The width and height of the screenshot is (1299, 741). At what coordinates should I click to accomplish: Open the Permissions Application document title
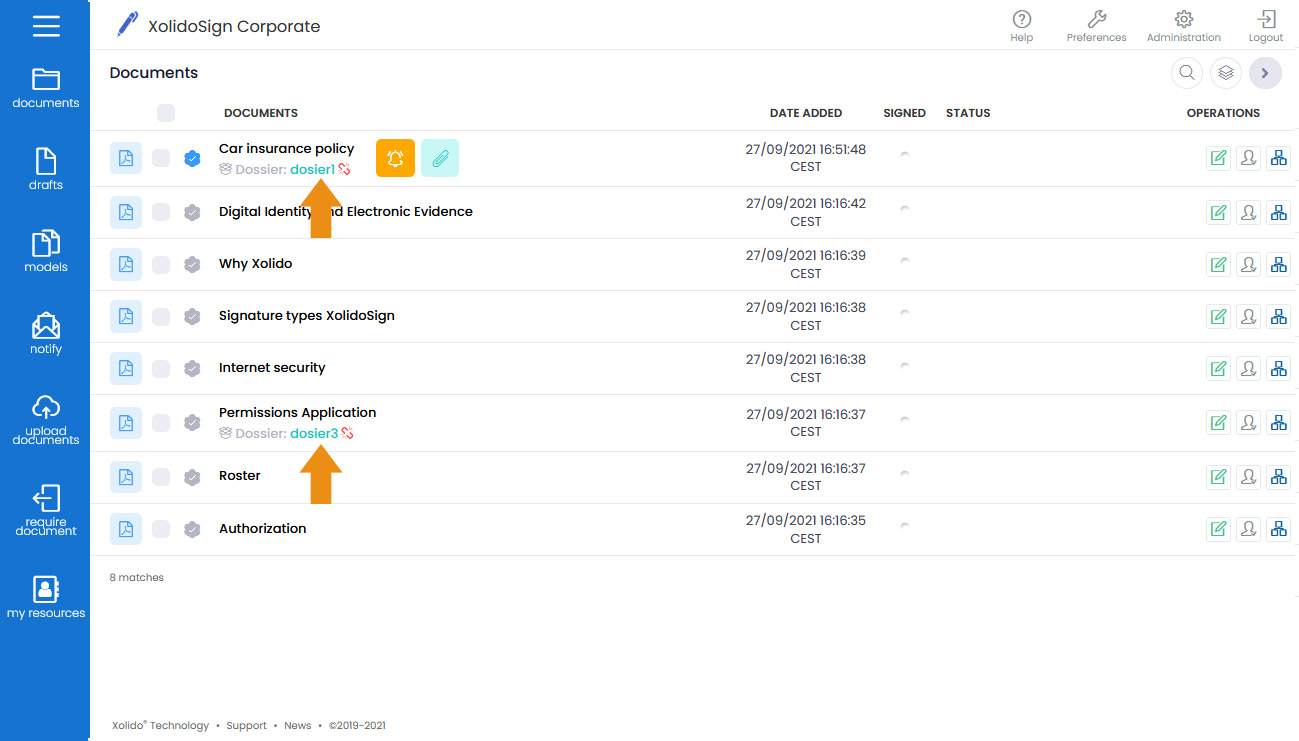(x=298, y=413)
